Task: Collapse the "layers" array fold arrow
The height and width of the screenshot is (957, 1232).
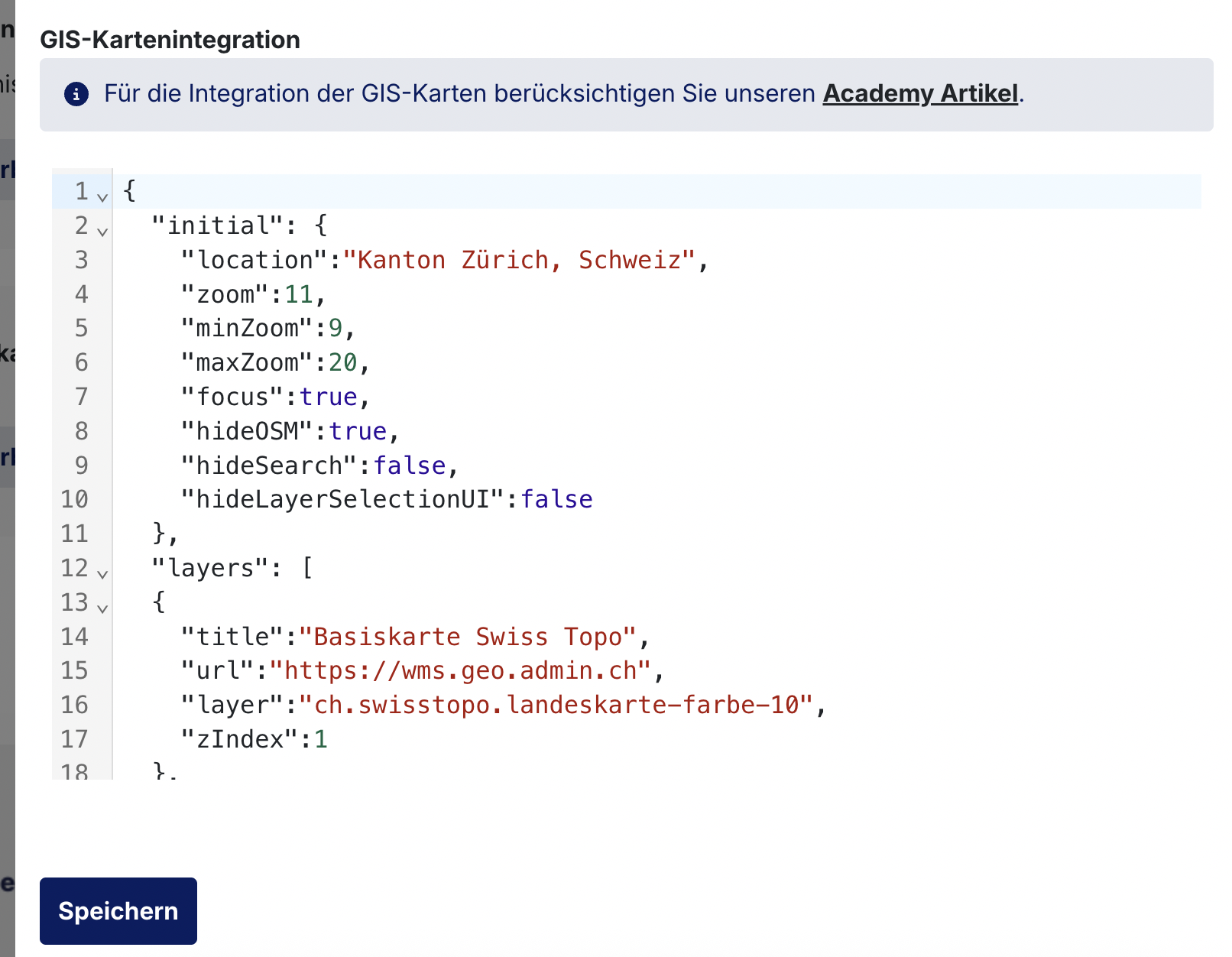Action: click(x=102, y=573)
